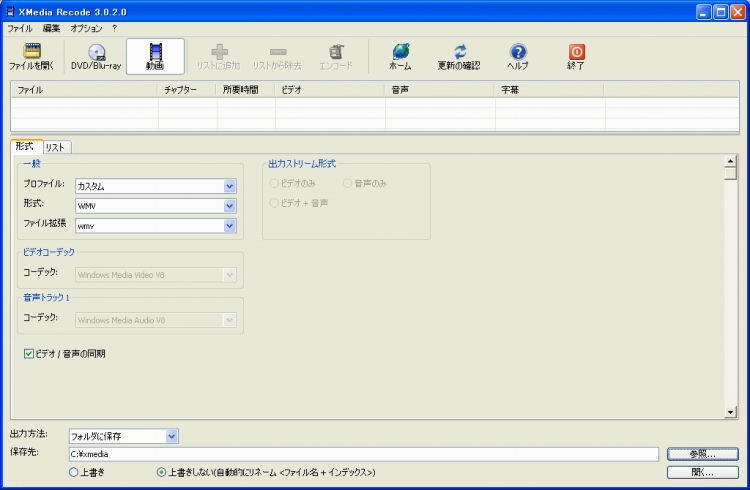
Task: Click the リストから除去 minus icon
Action: [277, 56]
